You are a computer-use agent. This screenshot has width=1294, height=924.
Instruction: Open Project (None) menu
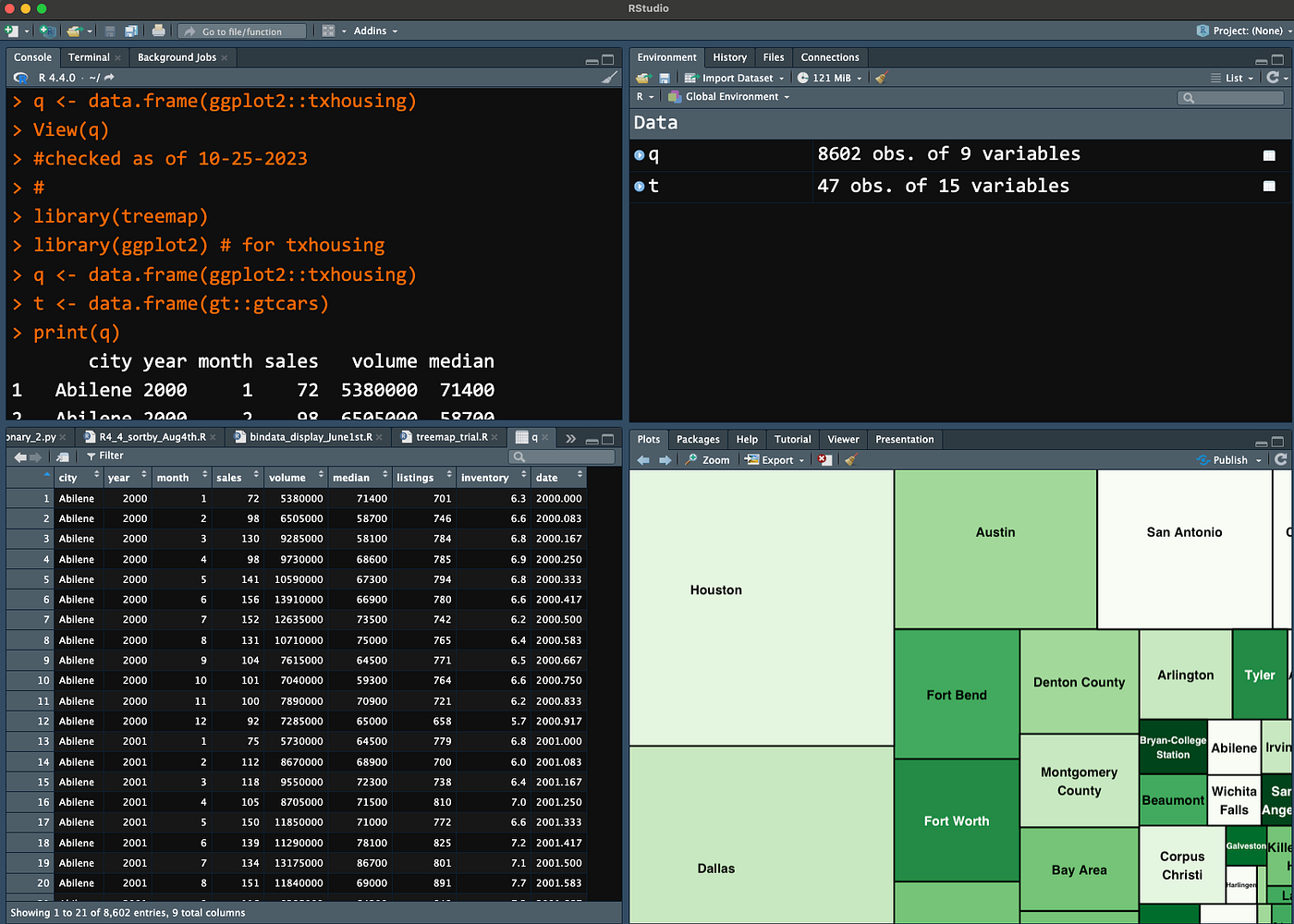1243,30
